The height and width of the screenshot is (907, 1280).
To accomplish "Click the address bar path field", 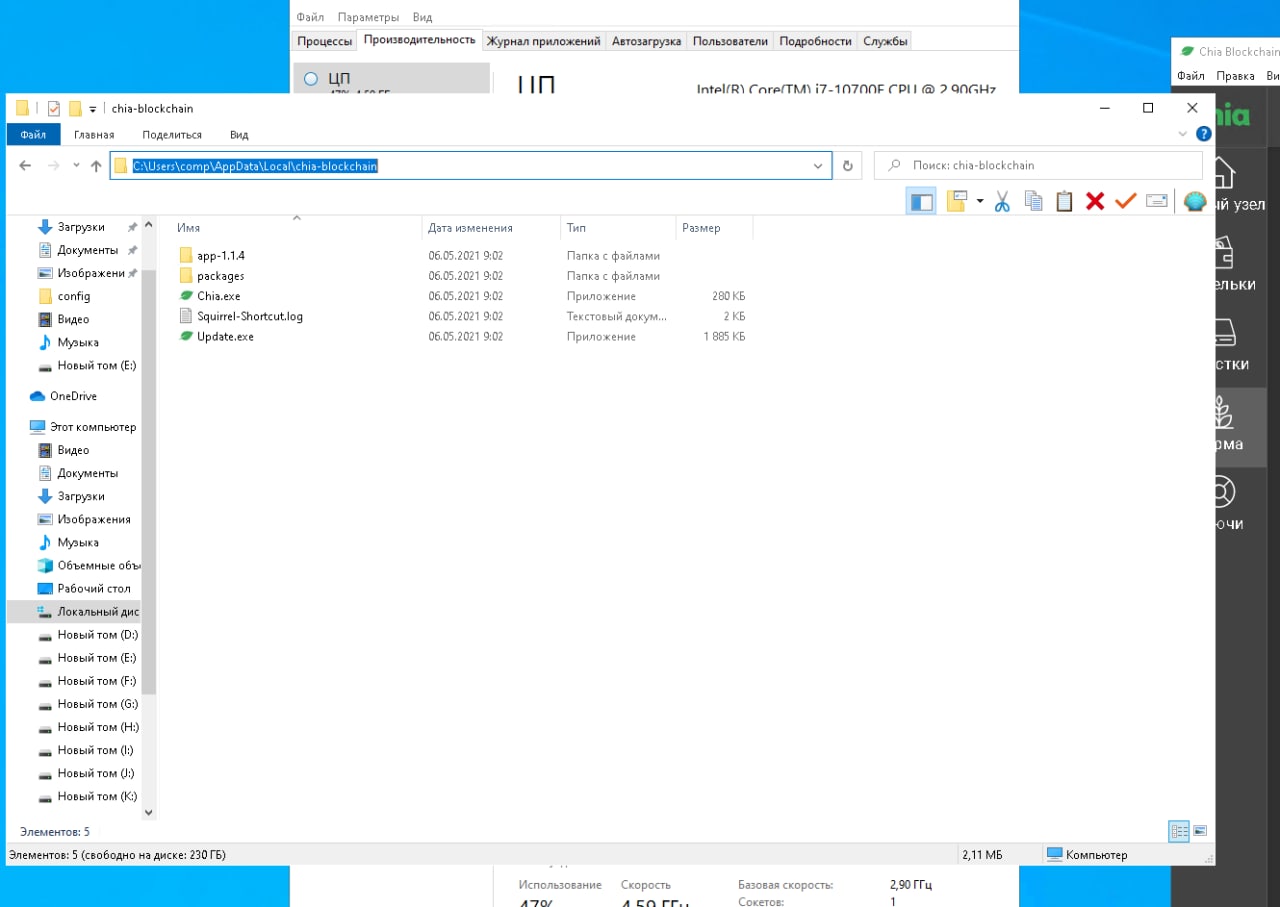I will pos(471,166).
